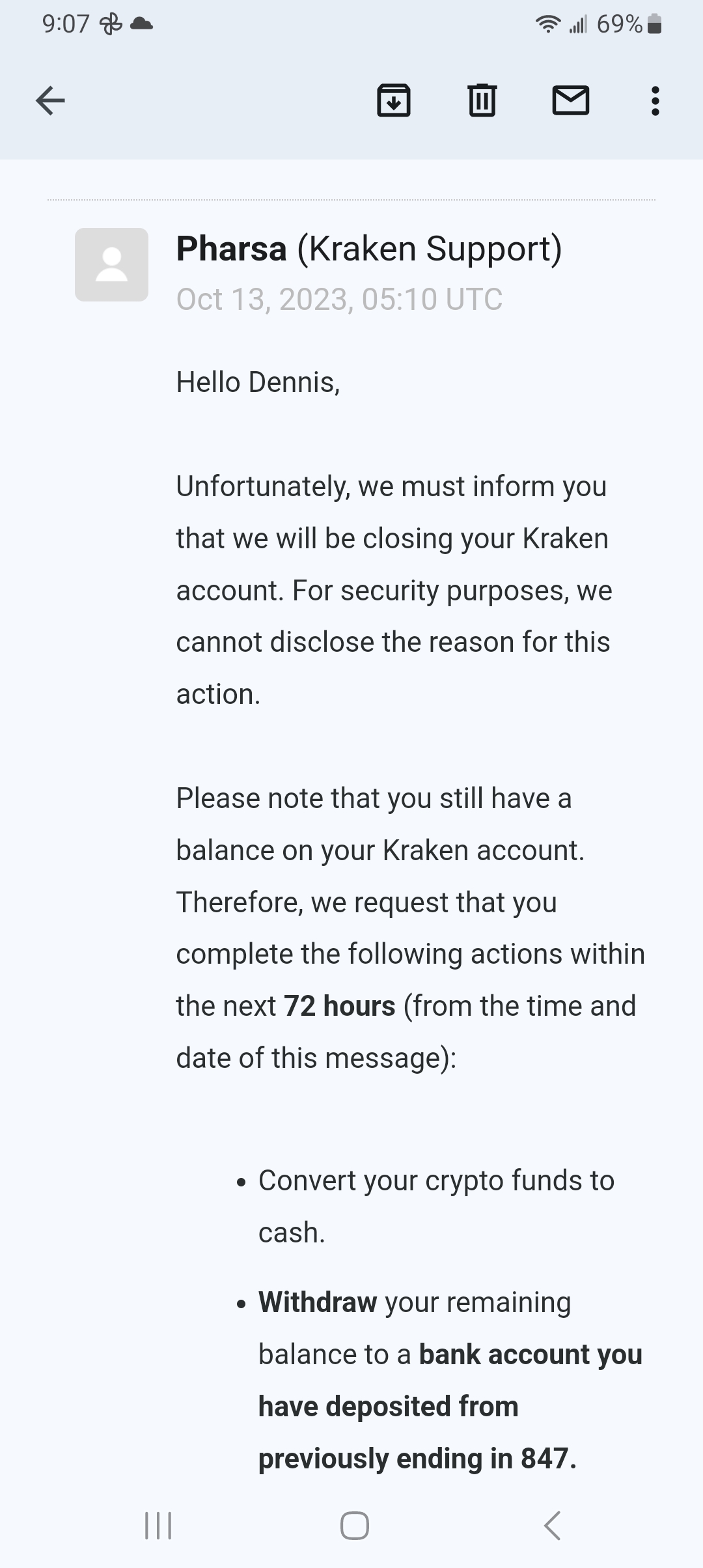Delete the email with trash icon
Screen dimensions: 703x1568
(x=482, y=101)
